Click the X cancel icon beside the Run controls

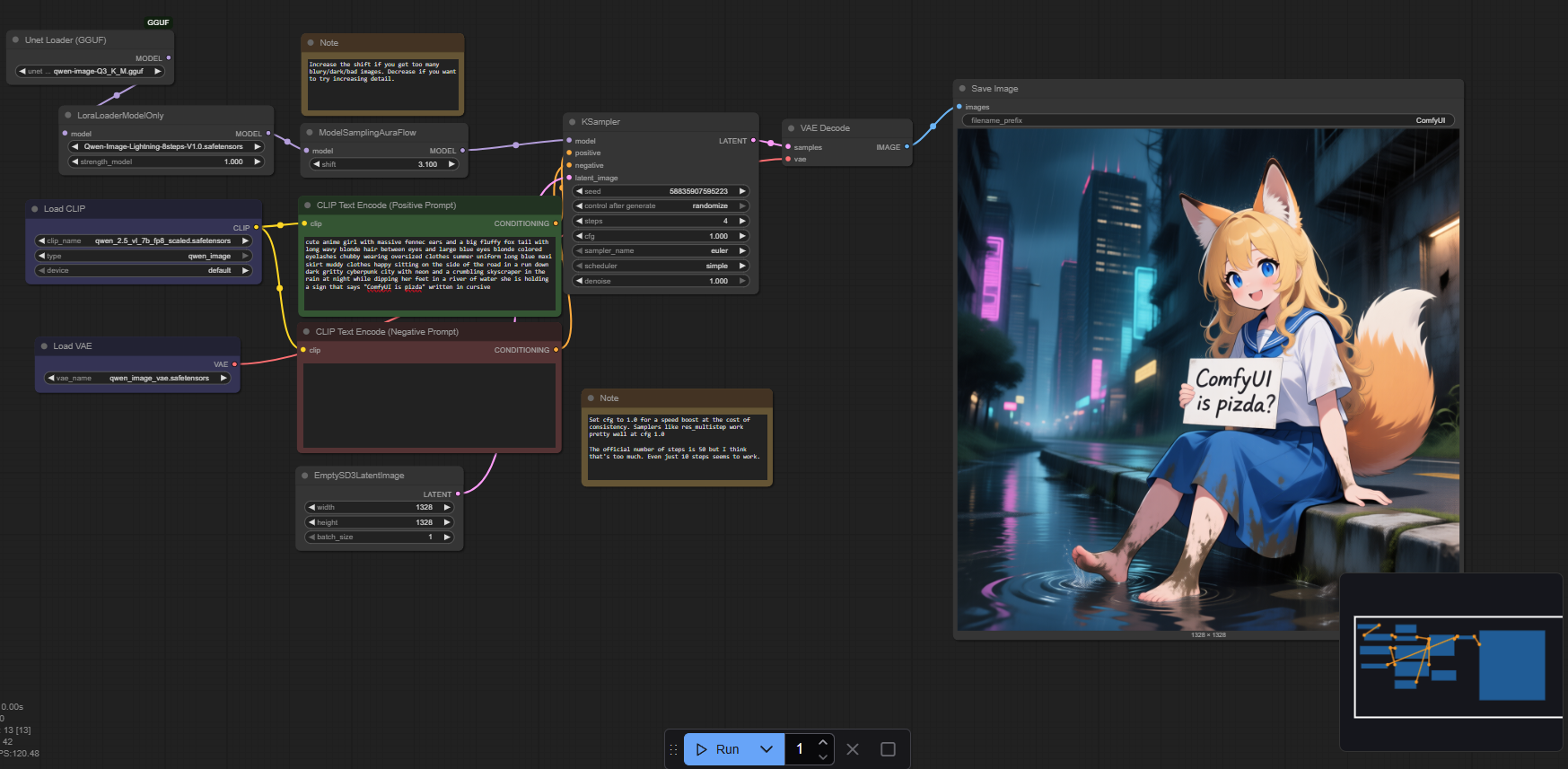click(853, 749)
